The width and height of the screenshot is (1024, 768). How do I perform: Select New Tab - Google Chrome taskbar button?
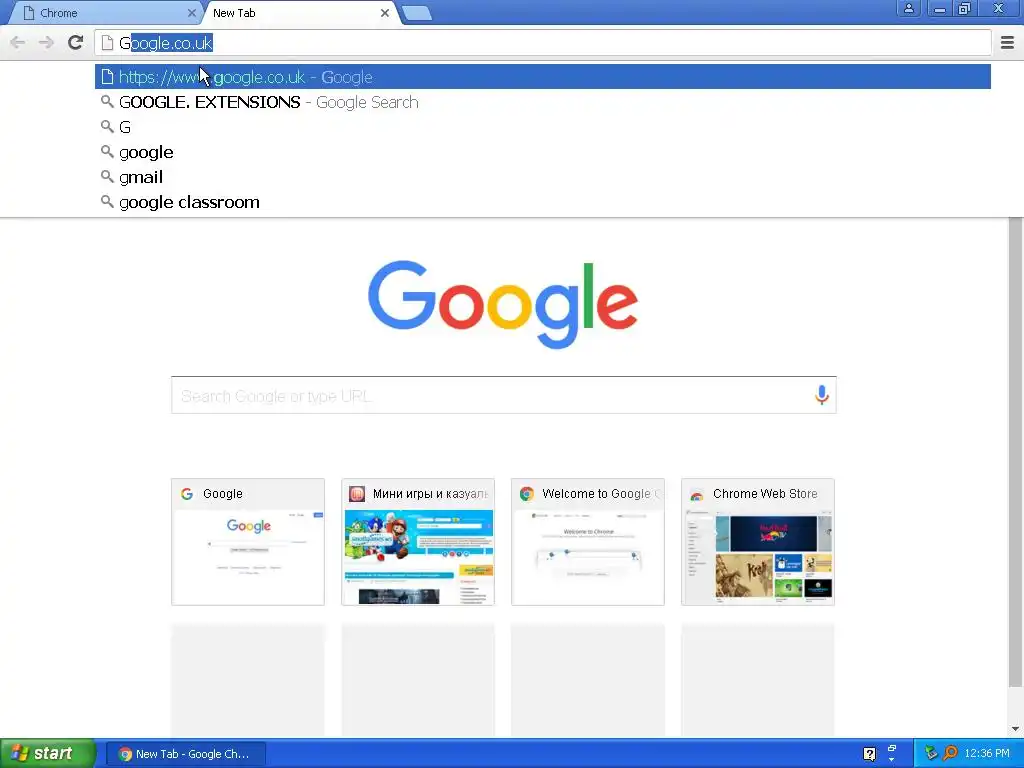tap(185, 754)
